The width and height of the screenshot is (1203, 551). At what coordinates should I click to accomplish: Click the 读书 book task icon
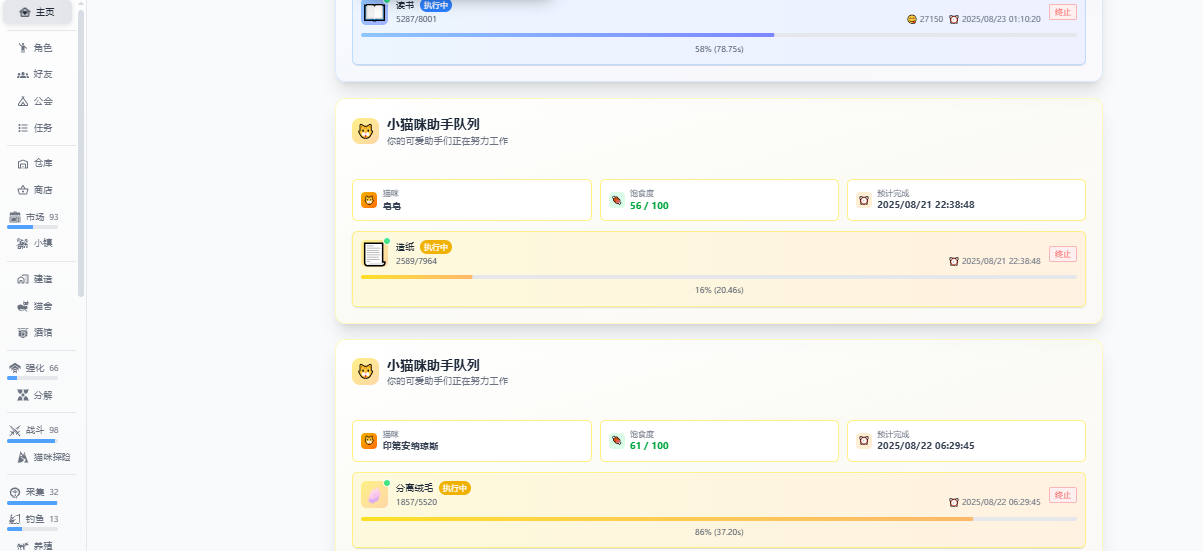[x=374, y=12]
